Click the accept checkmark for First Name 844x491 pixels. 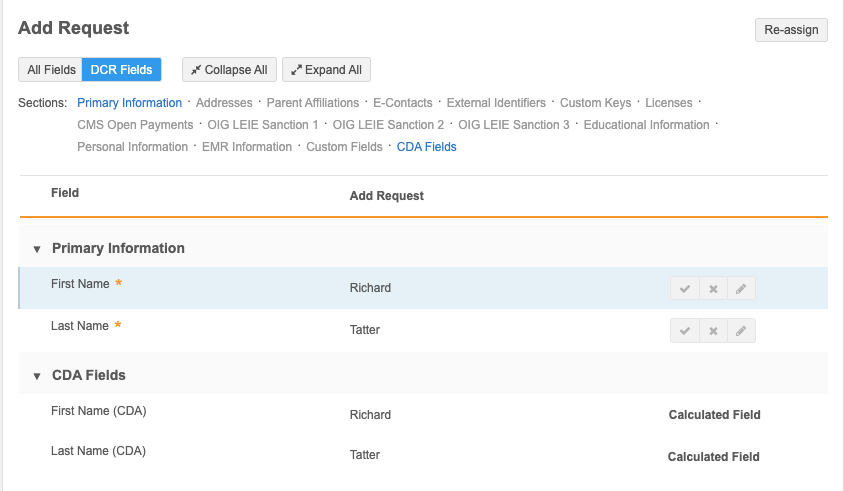[x=685, y=289]
